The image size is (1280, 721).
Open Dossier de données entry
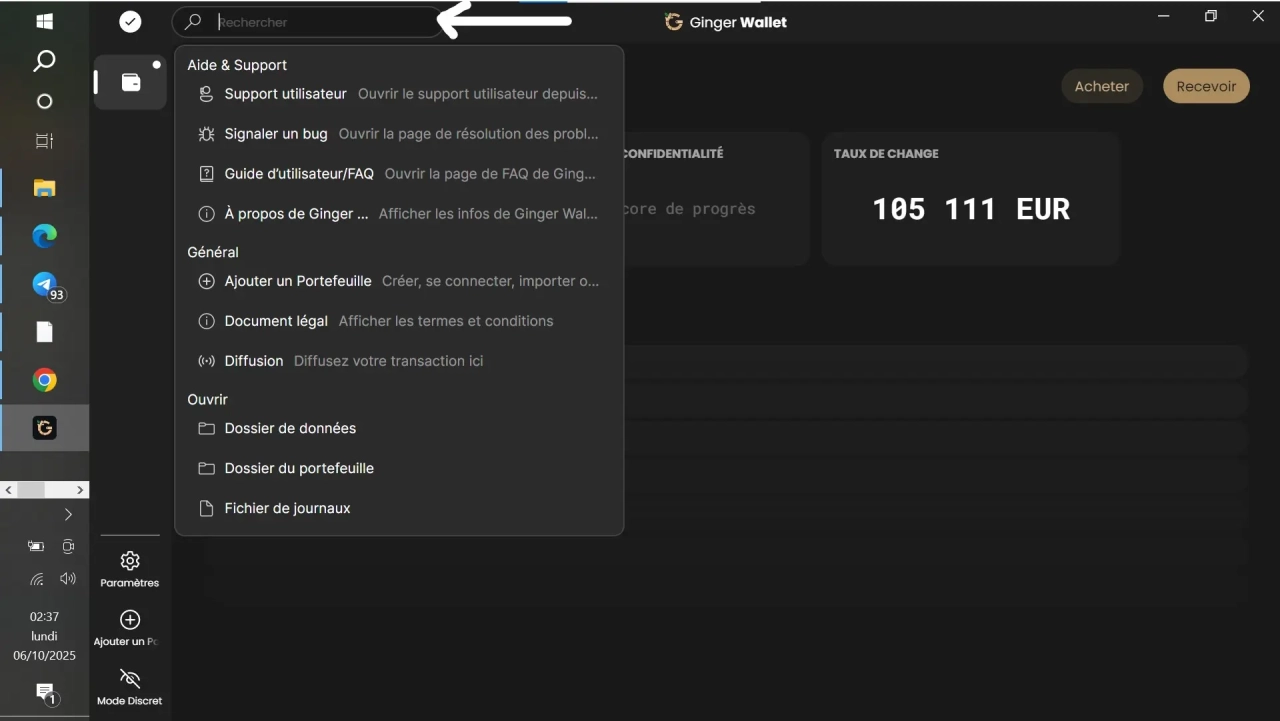pyautogui.click(x=399, y=428)
